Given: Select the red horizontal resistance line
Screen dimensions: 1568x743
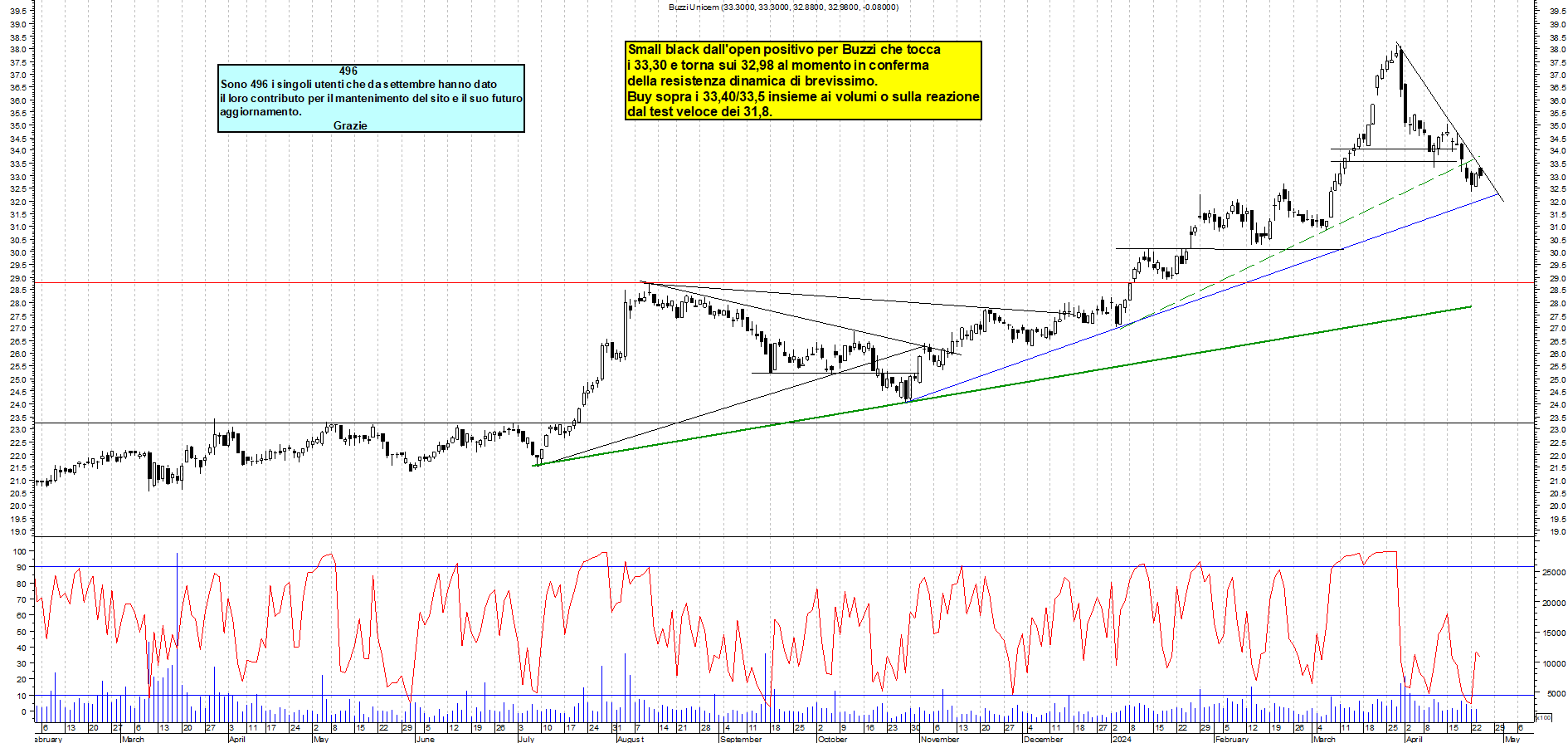Looking at the screenshot, I should (x=784, y=283).
